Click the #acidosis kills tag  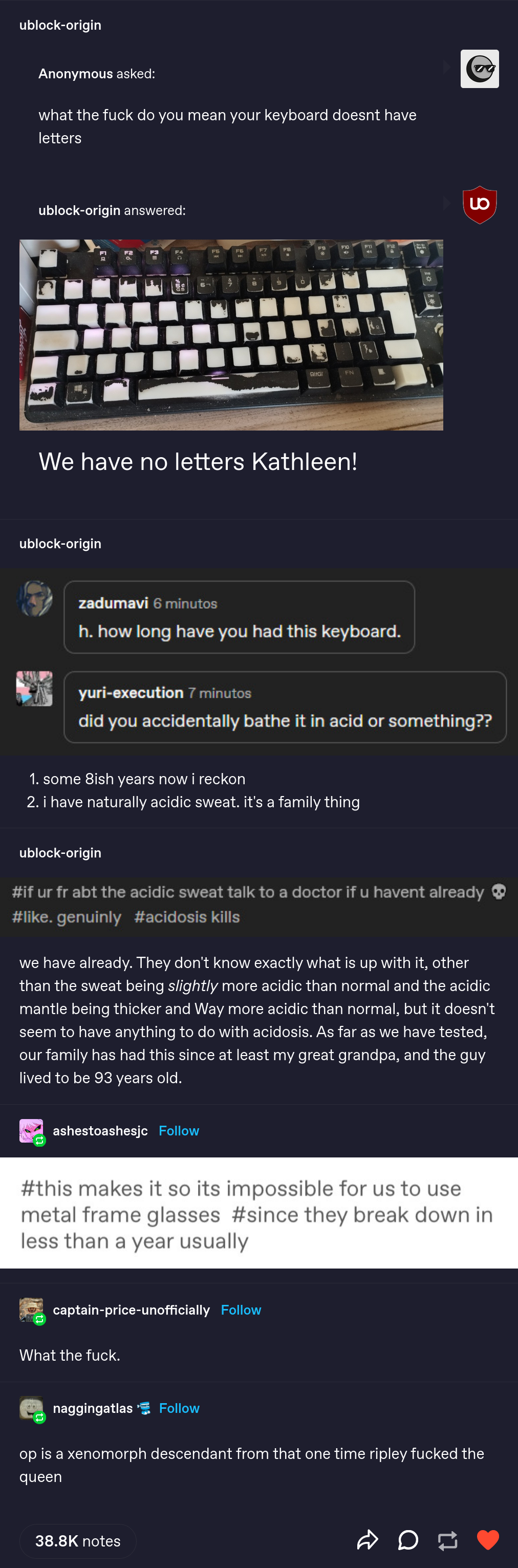pos(187,917)
